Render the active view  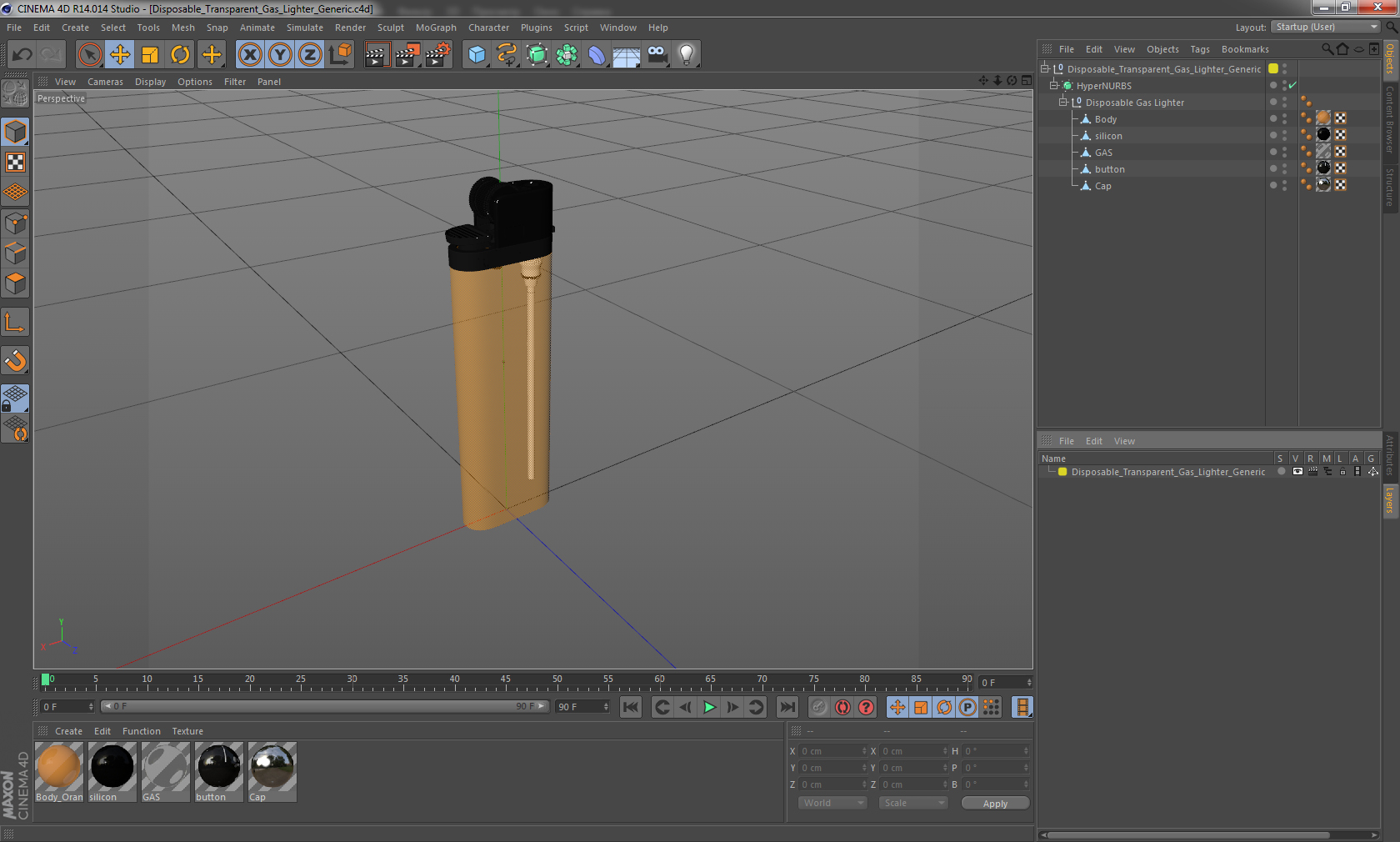click(377, 55)
